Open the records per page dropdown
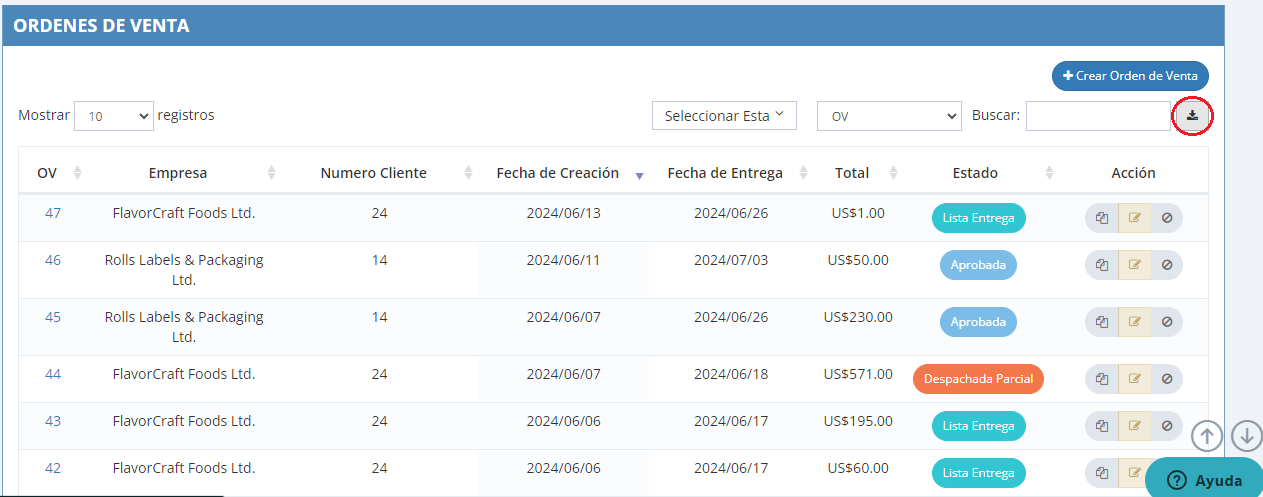 (x=114, y=116)
